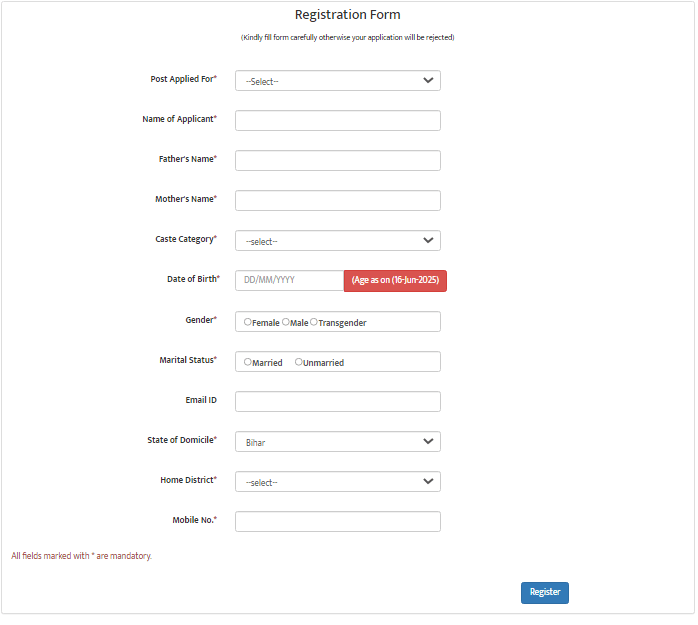The image size is (698, 625).
Task: Select the Female gender radio button
Action: [x=248, y=322]
